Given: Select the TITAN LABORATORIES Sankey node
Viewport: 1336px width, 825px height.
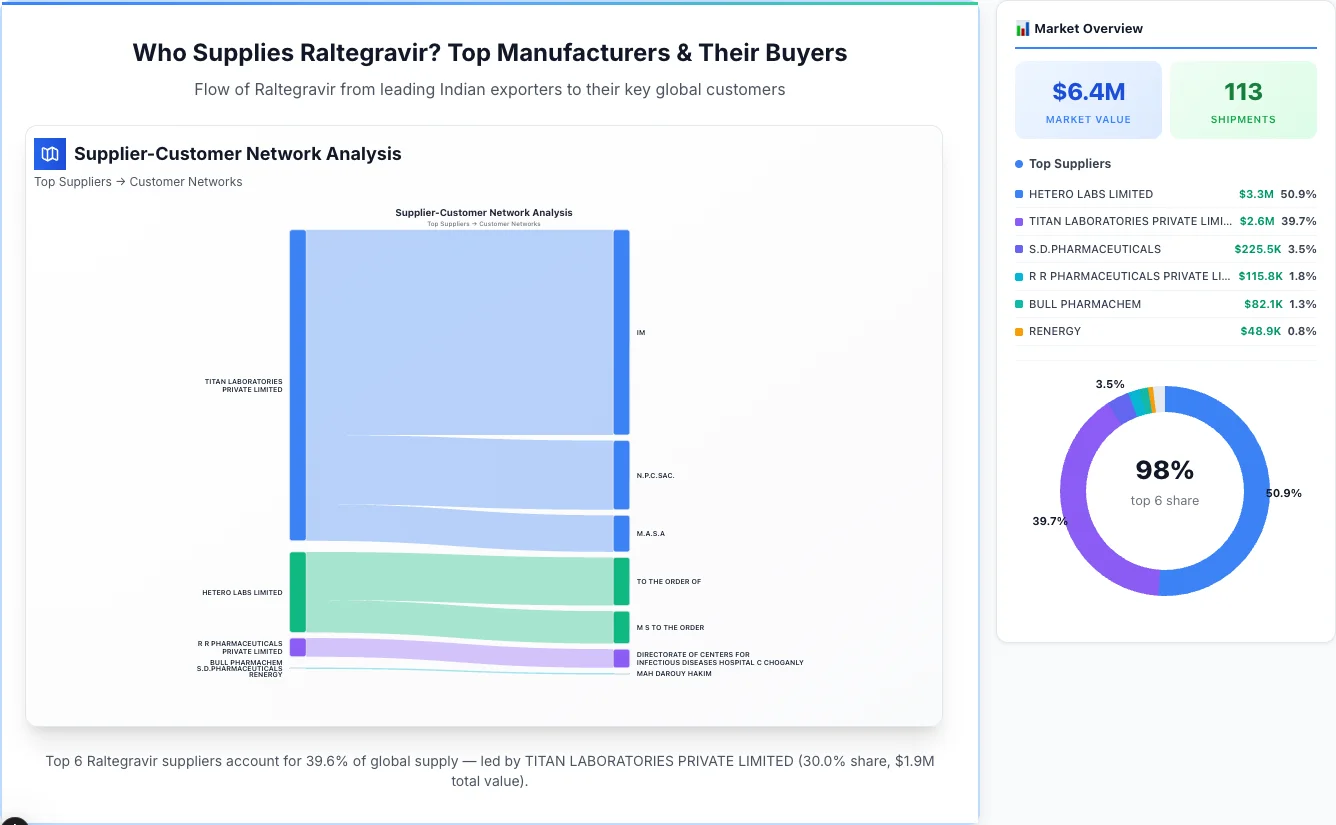Looking at the screenshot, I should (295, 385).
